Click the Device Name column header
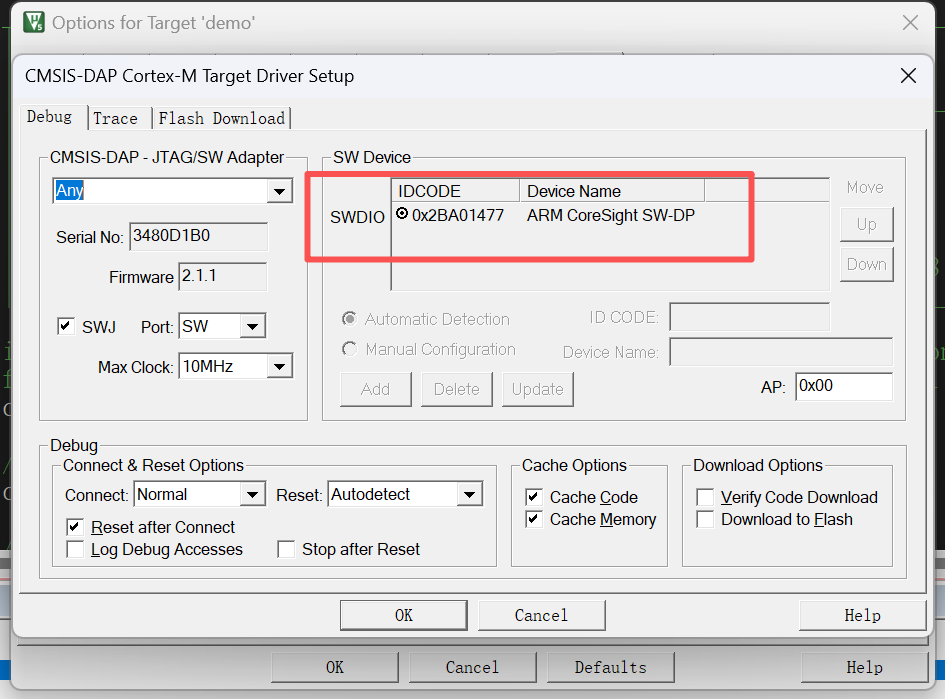The image size is (945, 699). tap(612, 191)
